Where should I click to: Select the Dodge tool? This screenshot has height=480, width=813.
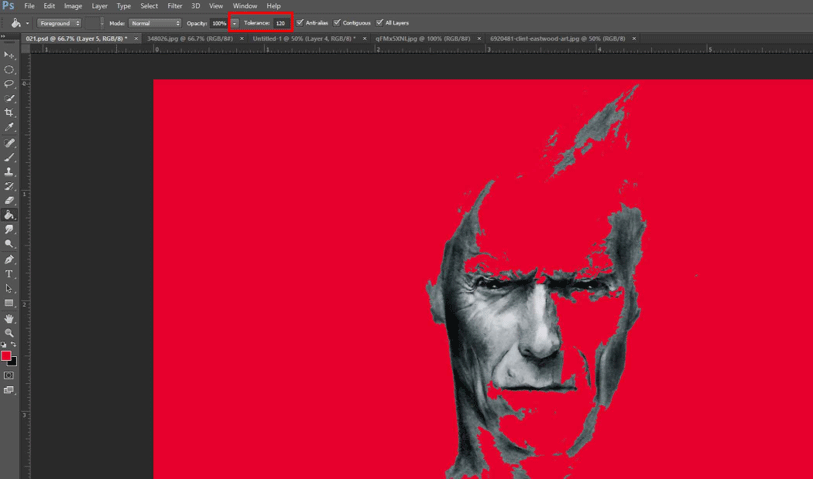click(x=9, y=244)
